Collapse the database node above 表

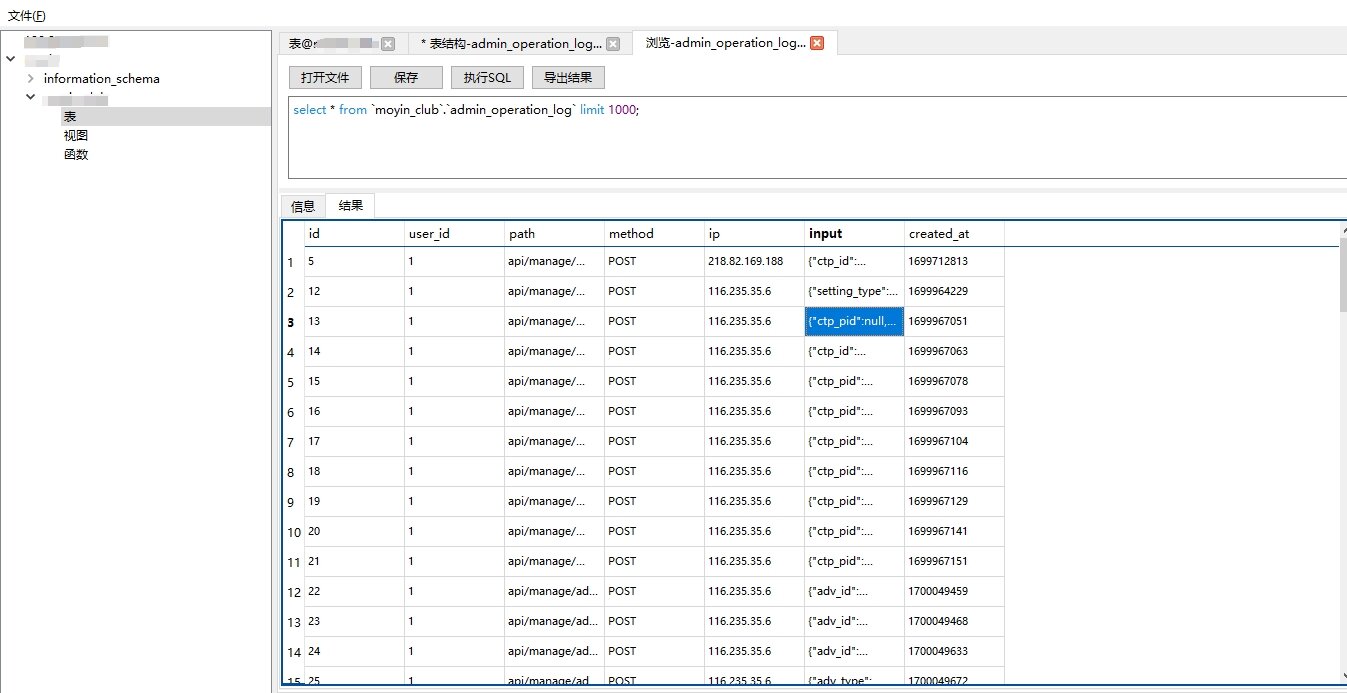pyautogui.click(x=32, y=98)
